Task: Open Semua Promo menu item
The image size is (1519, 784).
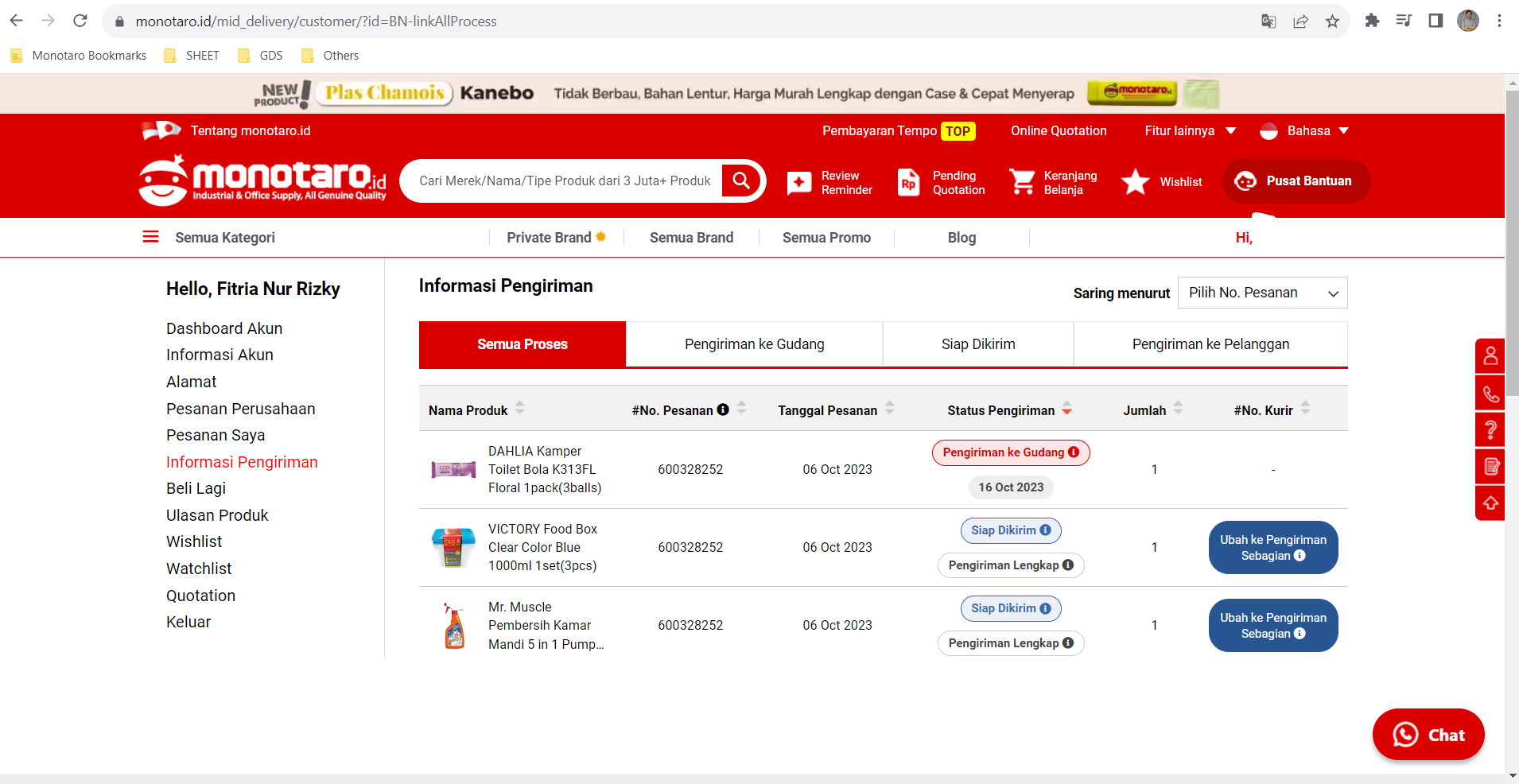Action: click(826, 237)
